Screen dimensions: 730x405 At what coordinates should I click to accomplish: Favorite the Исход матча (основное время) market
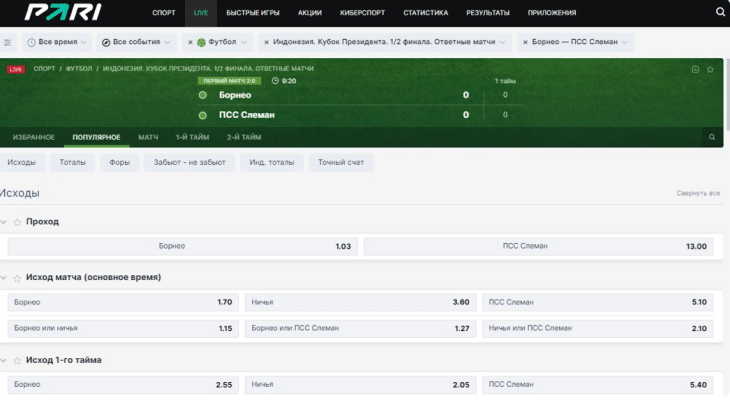(16, 277)
